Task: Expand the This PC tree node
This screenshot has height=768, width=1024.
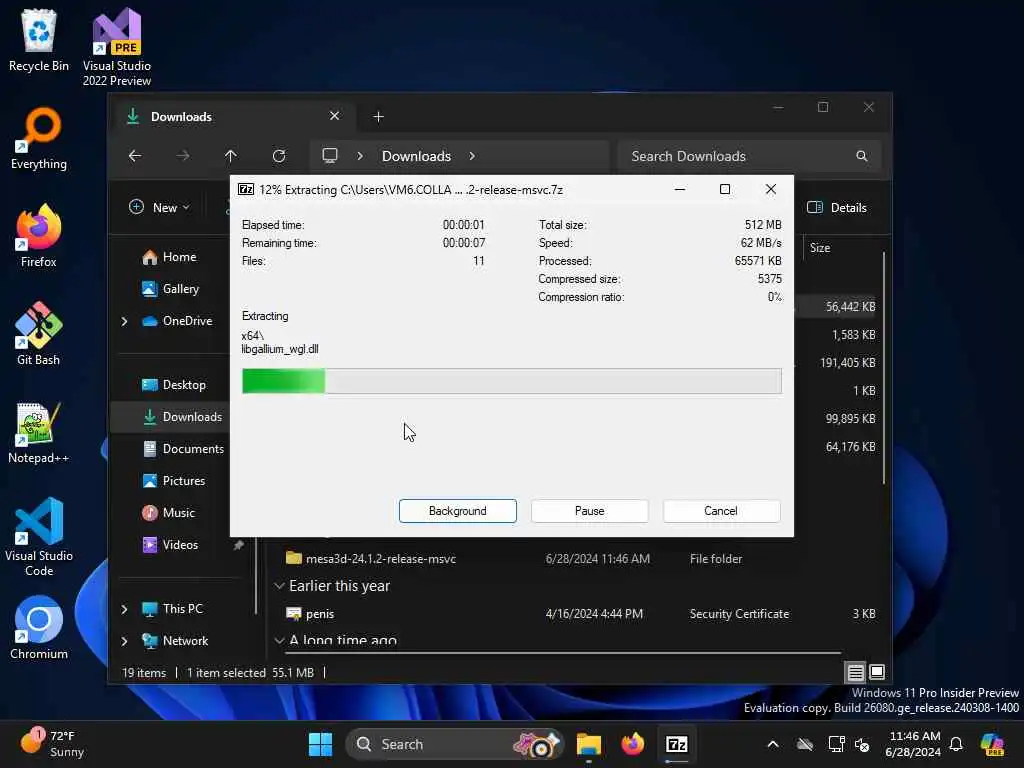Action: pyautogui.click(x=124, y=609)
